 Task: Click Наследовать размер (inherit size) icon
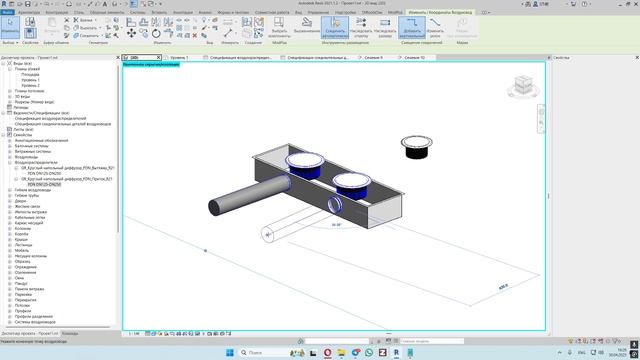tap(385, 27)
